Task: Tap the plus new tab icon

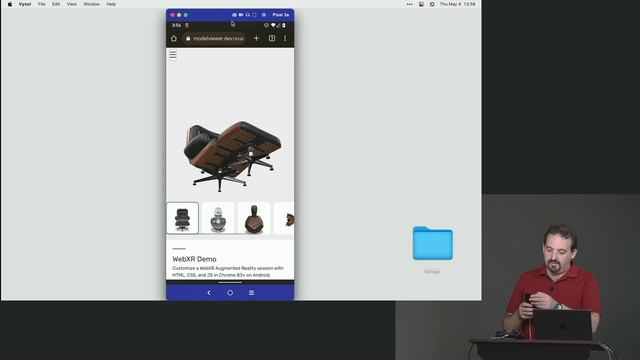Action: click(256, 38)
